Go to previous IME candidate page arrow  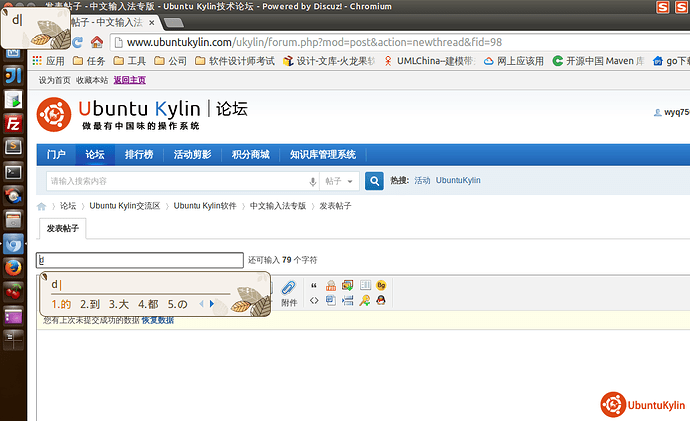click(x=202, y=304)
